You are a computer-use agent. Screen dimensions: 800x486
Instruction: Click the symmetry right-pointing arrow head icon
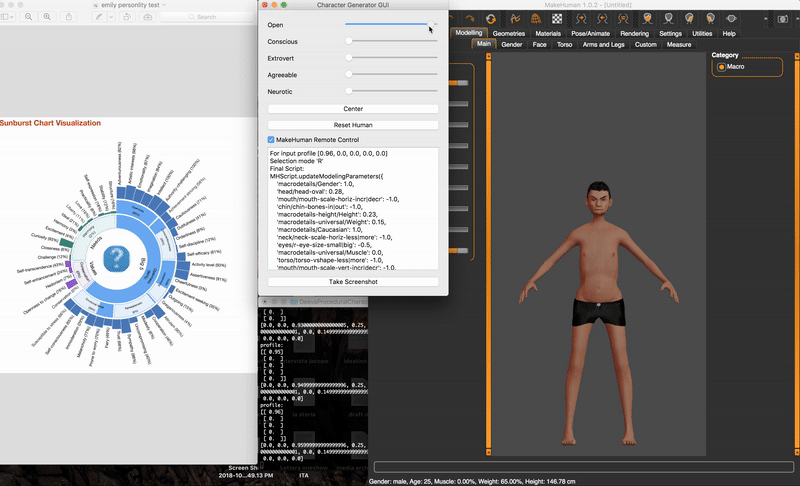pyautogui.click(x=581, y=19)
